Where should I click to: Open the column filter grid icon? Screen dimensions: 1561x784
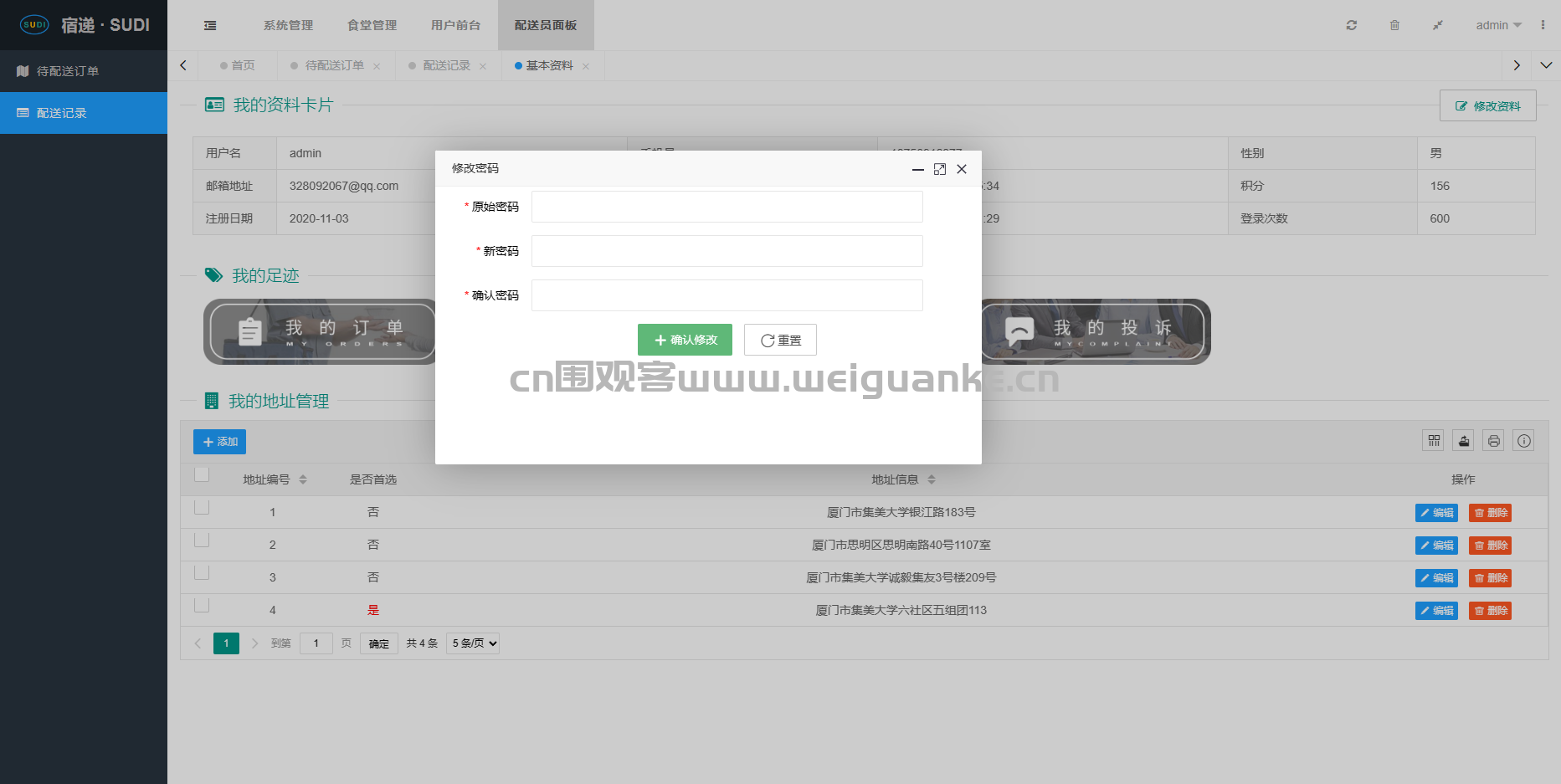coord(1434,440)
